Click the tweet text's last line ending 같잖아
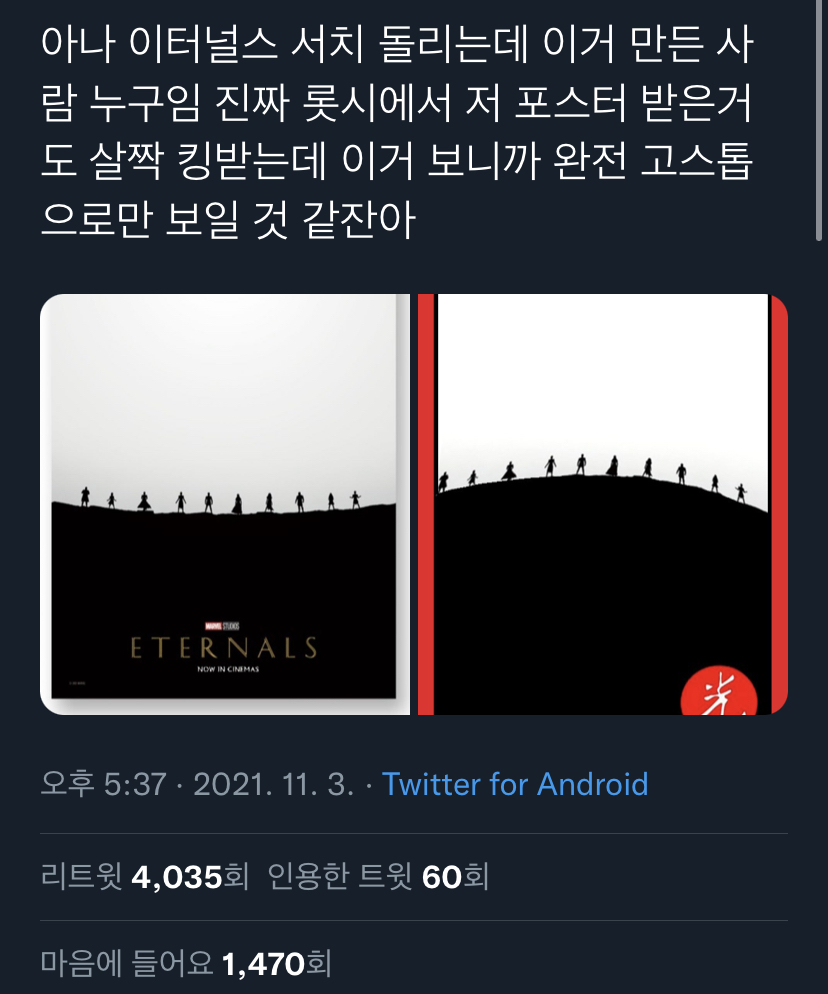 pos(228,219)
